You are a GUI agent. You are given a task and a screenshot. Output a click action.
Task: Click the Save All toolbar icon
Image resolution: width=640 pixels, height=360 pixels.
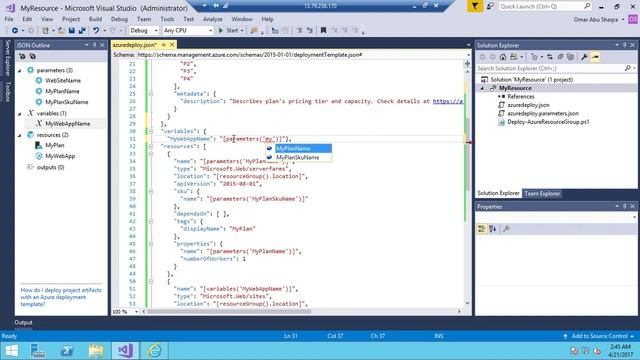click(82, 31)
